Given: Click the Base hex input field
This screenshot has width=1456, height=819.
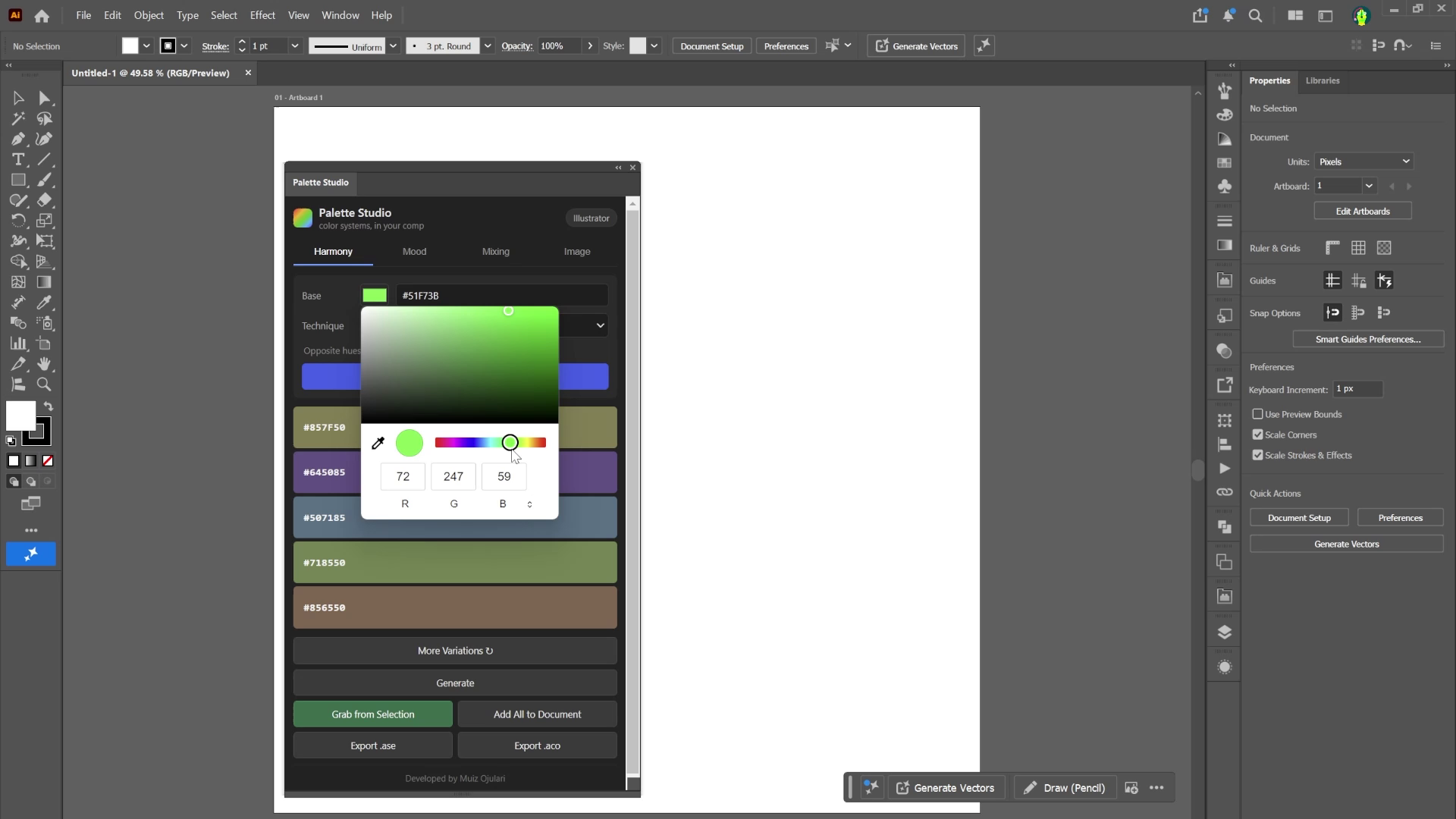Looking at the screenshot, I should pyautogui.click(x=502, y=296).
